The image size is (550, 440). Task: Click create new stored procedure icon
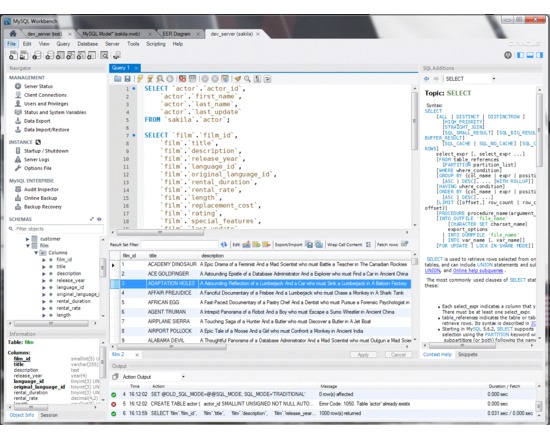pos(81,55)
